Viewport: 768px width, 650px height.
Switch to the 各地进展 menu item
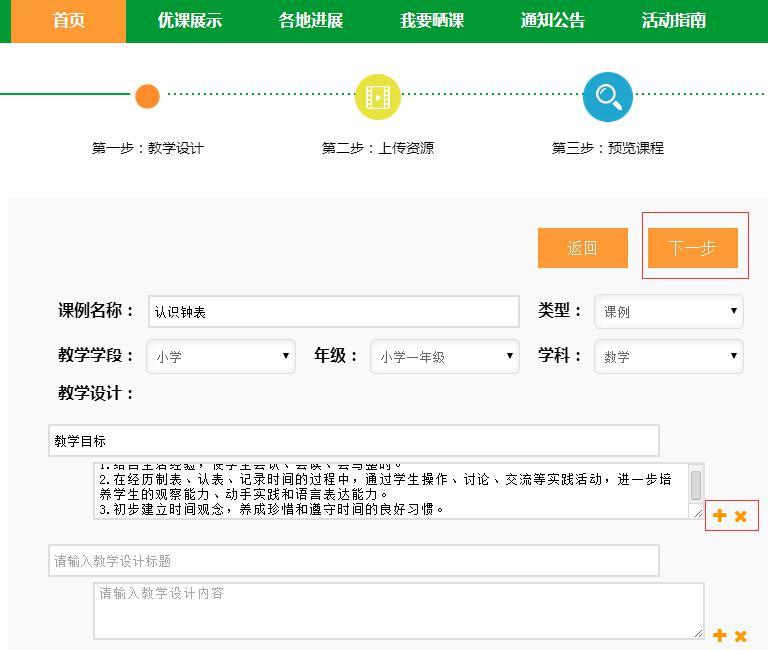(x=311, y=21)
